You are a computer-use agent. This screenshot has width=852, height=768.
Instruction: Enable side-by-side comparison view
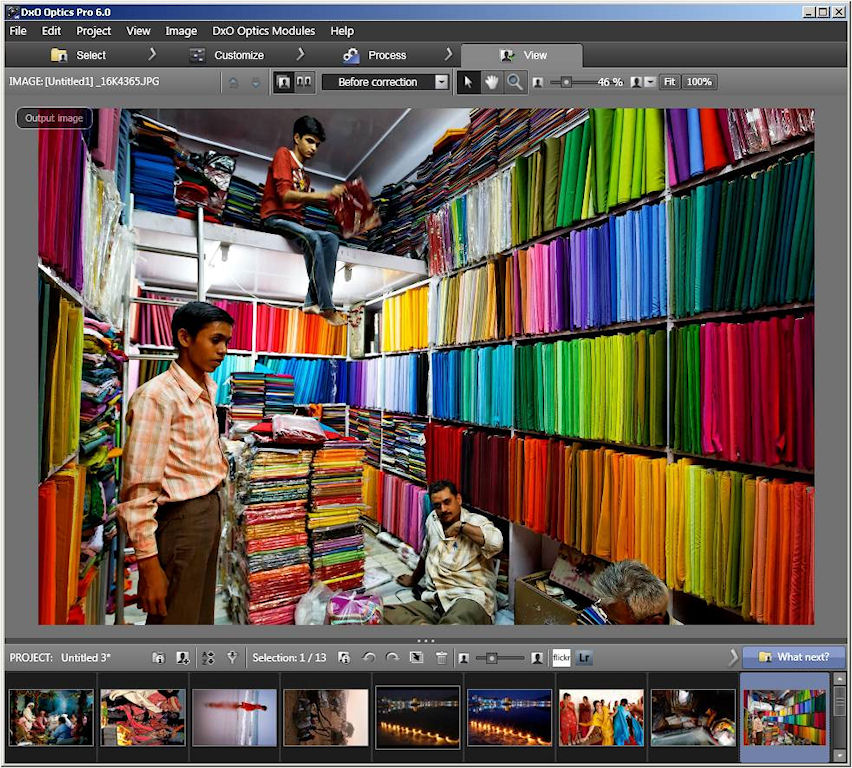click(304, 82)
